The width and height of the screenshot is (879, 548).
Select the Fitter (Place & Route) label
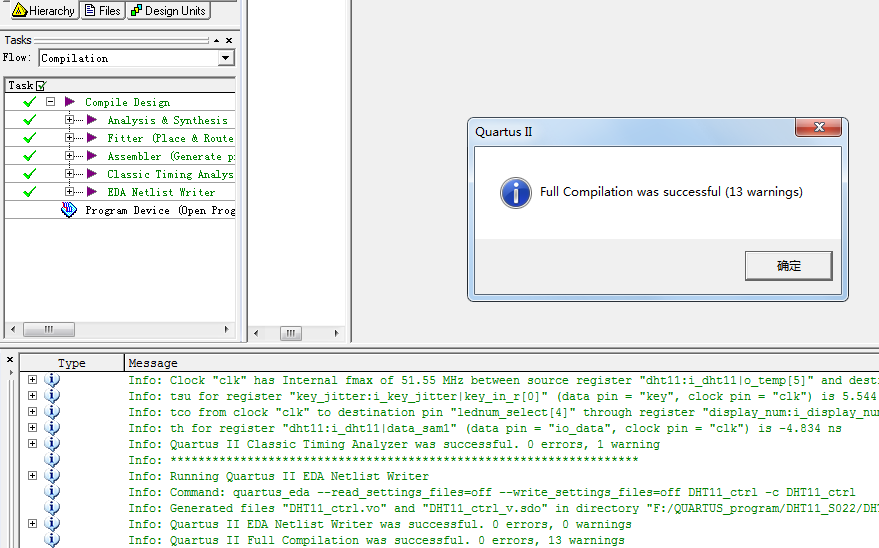(x=170, y=138)
